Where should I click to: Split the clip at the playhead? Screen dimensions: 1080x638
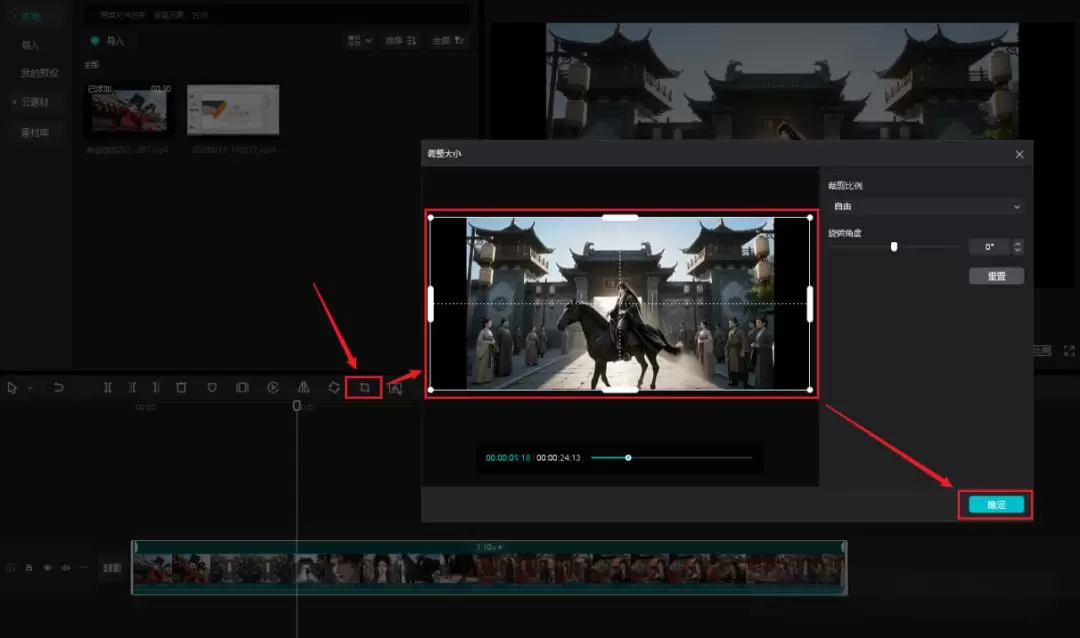tap(107, 388)
